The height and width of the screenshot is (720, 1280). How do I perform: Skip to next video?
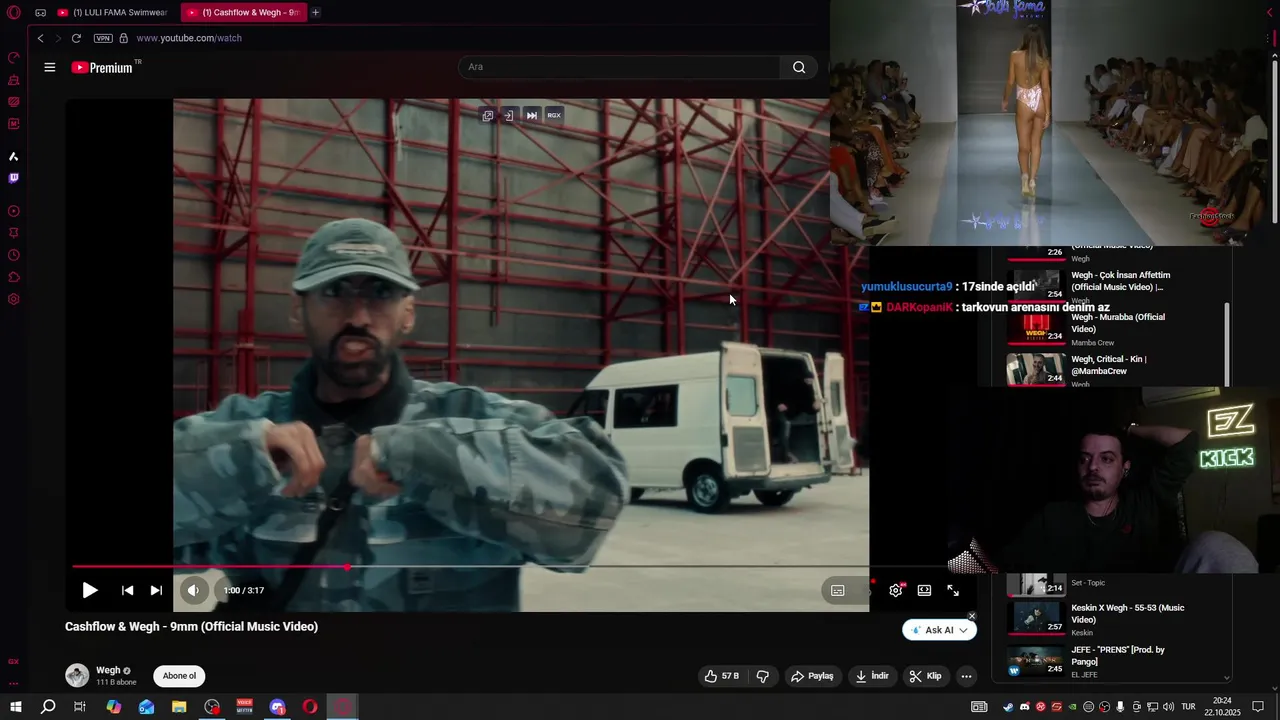156,590
